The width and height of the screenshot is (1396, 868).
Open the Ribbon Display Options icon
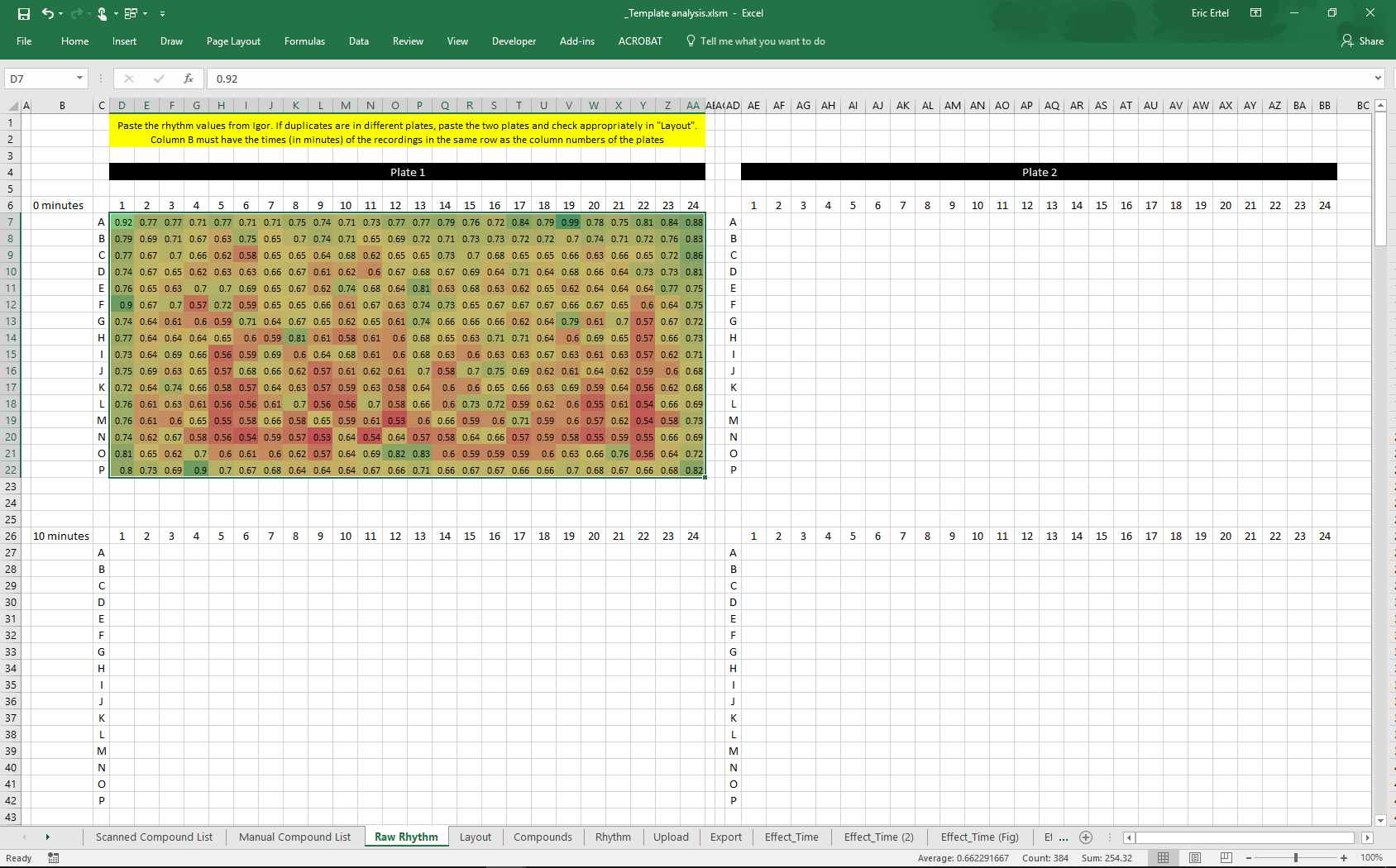(1255, 13)
